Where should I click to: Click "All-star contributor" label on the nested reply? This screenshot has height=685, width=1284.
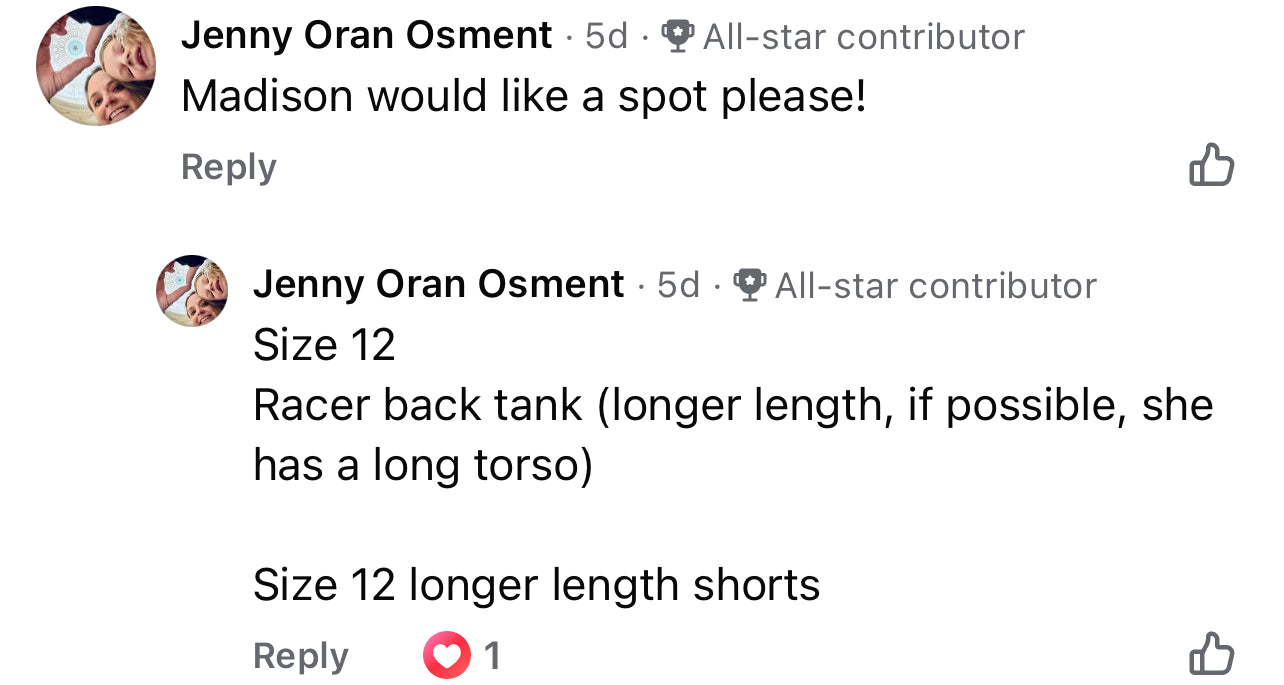(936, 286)
